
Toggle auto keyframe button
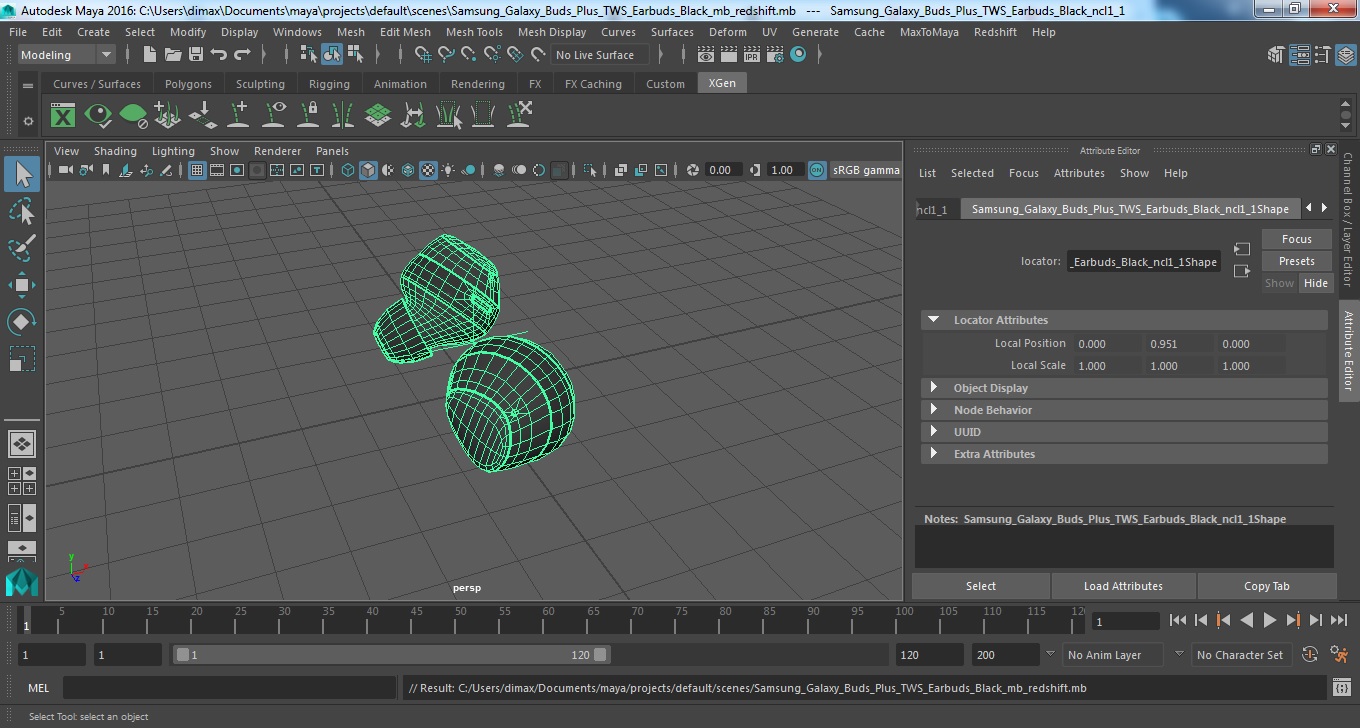click(x=1310, y=655)
